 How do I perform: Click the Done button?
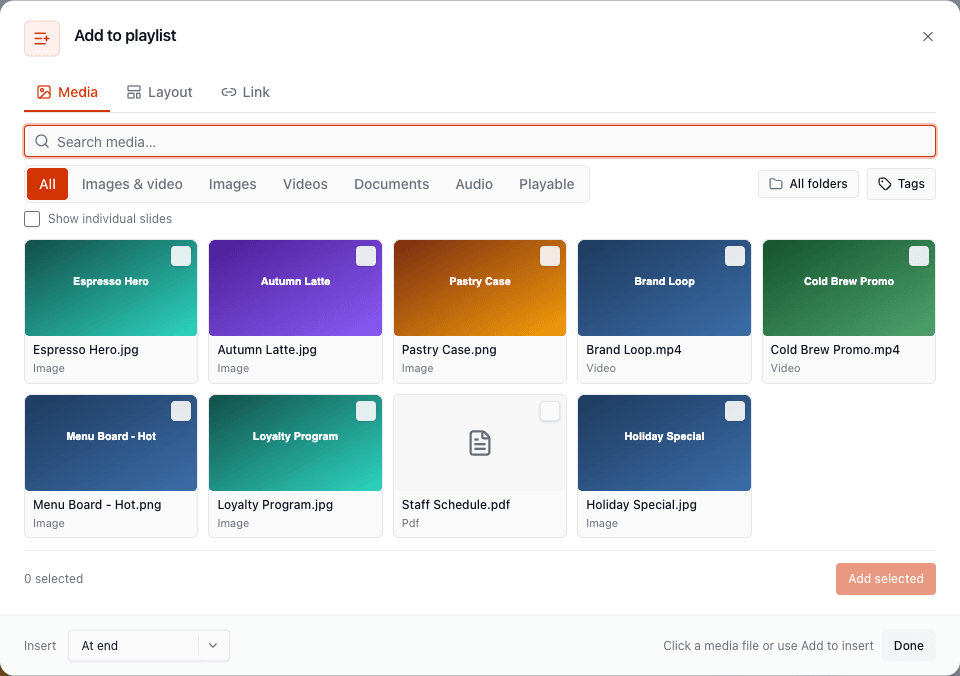pyautogui.click(x=909, y=645)
